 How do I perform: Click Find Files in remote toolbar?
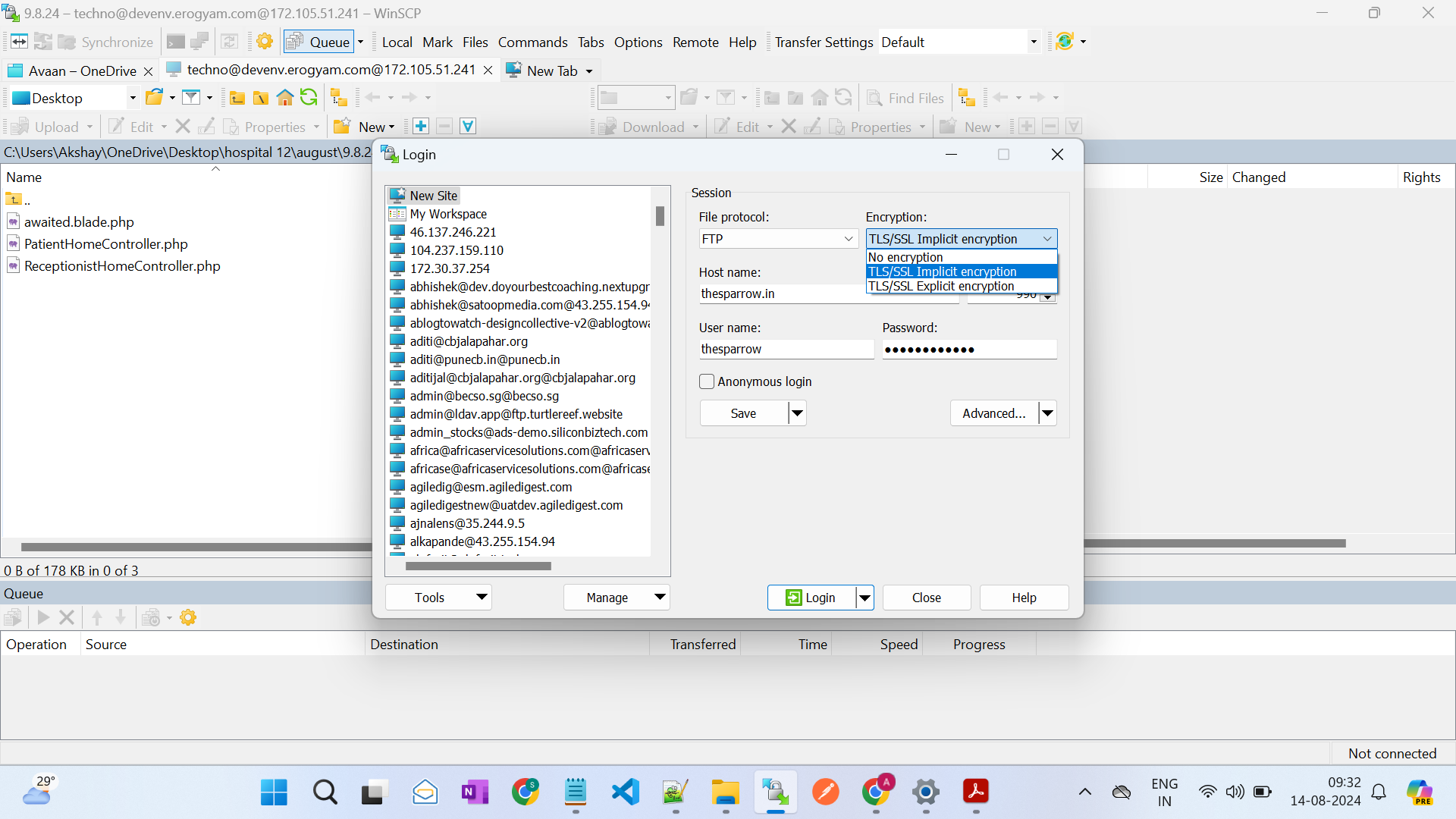(905, 98)
